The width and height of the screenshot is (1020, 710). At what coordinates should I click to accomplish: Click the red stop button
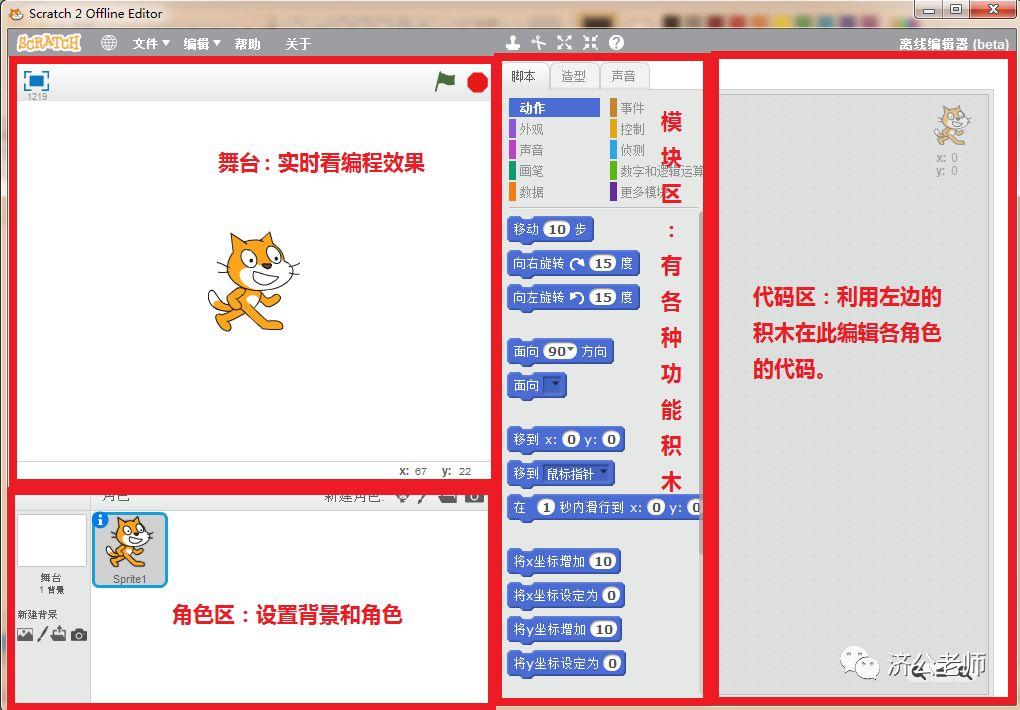pos(477,83)
